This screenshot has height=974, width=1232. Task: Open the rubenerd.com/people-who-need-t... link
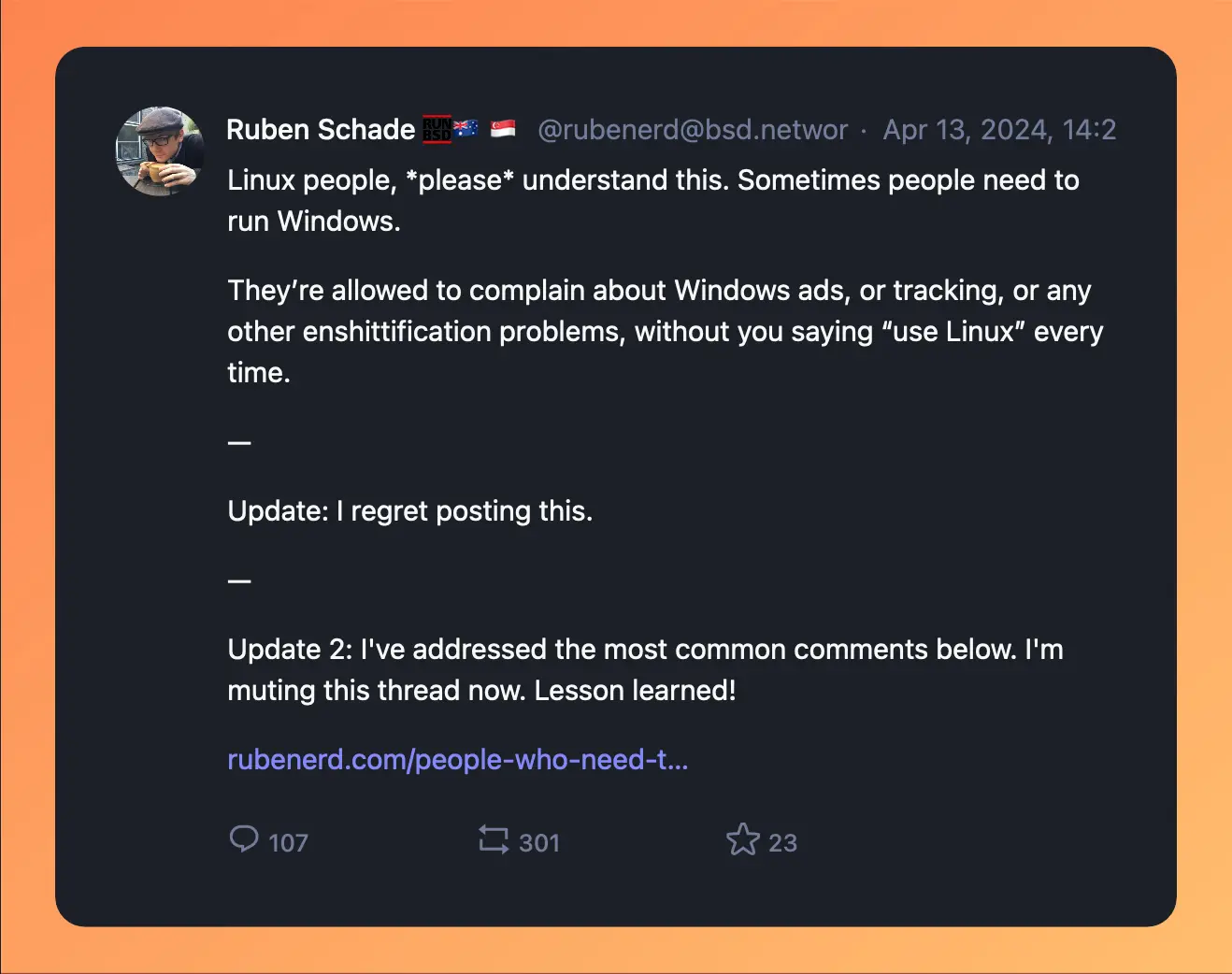click(x=458, y=759)
